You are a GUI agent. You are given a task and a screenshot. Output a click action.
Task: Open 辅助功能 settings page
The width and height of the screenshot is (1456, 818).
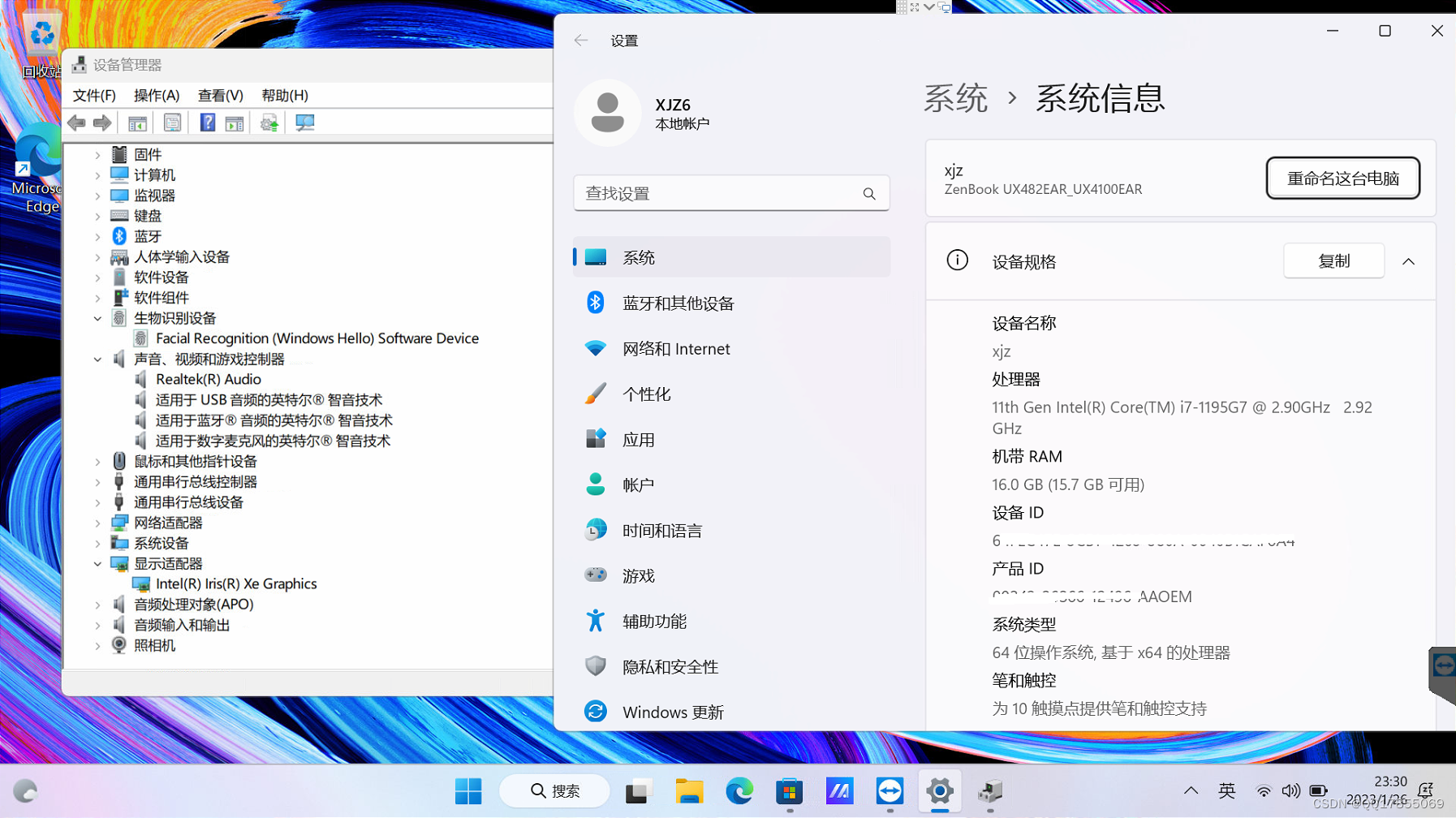(731, 621)
